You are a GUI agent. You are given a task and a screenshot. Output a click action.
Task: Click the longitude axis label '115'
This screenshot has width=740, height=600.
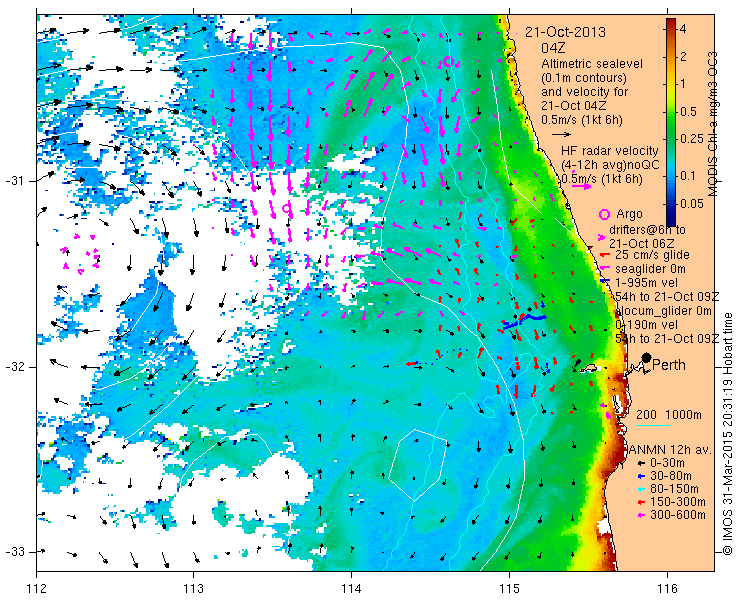[509, 589]
